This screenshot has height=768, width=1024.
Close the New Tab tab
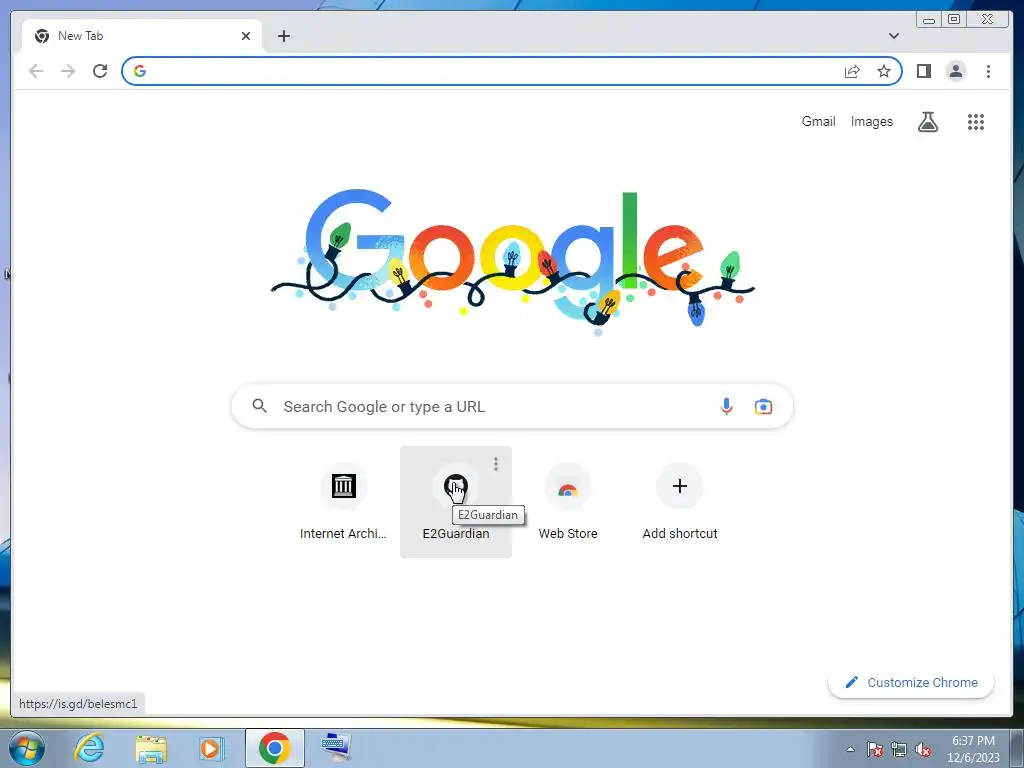coord(246,36)
